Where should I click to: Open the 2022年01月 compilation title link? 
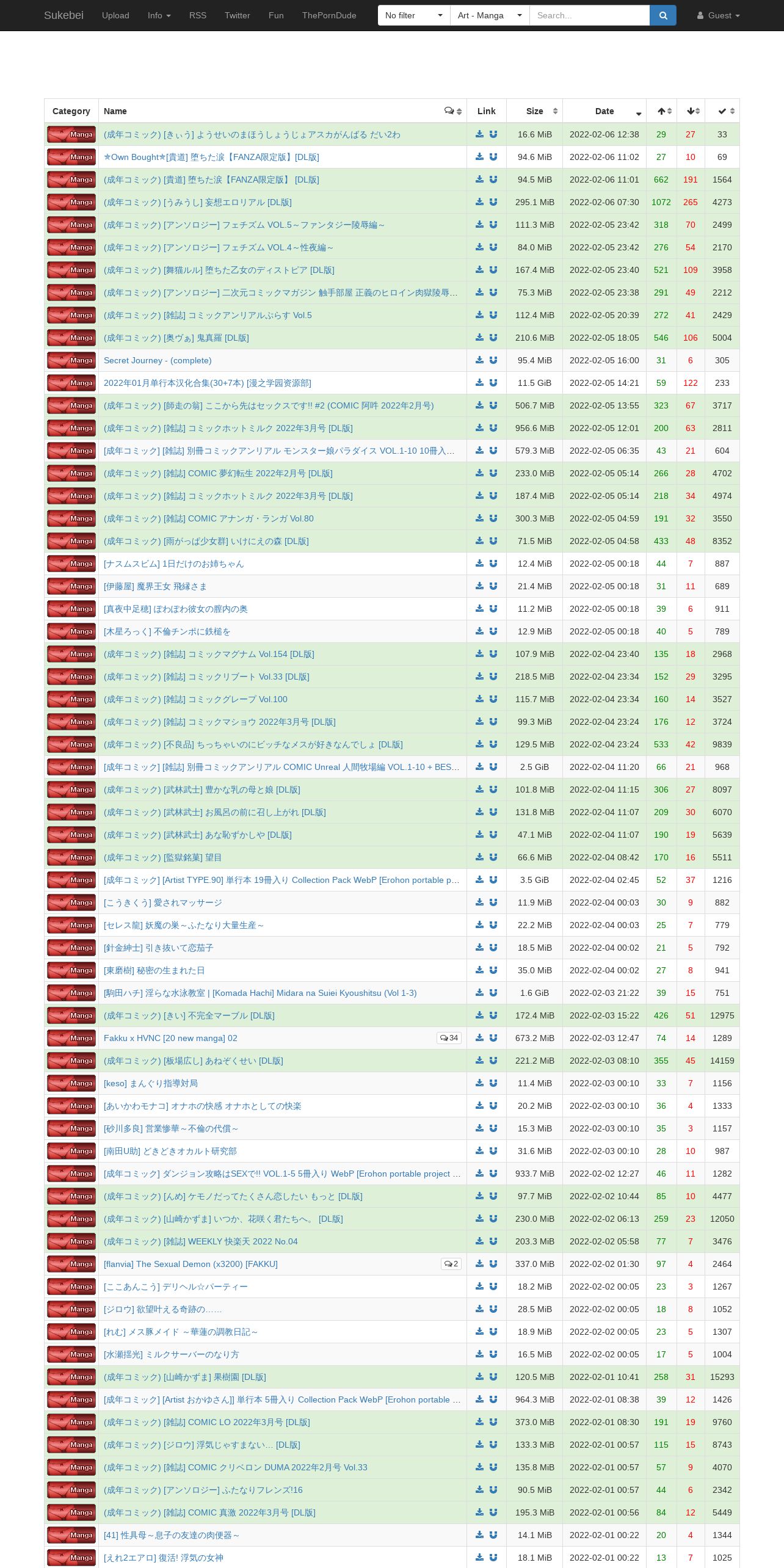tap(208, 383)
